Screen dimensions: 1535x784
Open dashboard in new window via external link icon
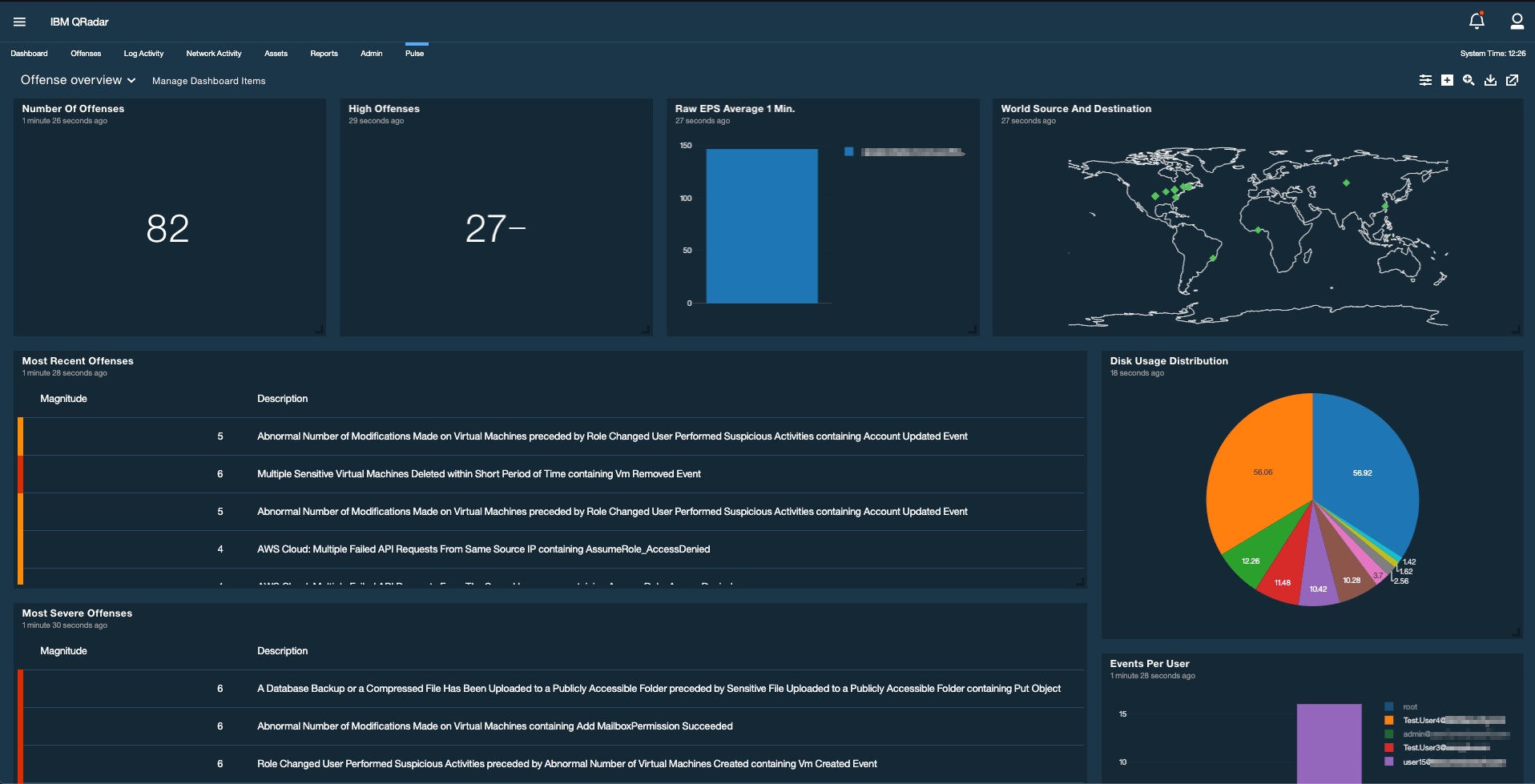pos(1513,80)
